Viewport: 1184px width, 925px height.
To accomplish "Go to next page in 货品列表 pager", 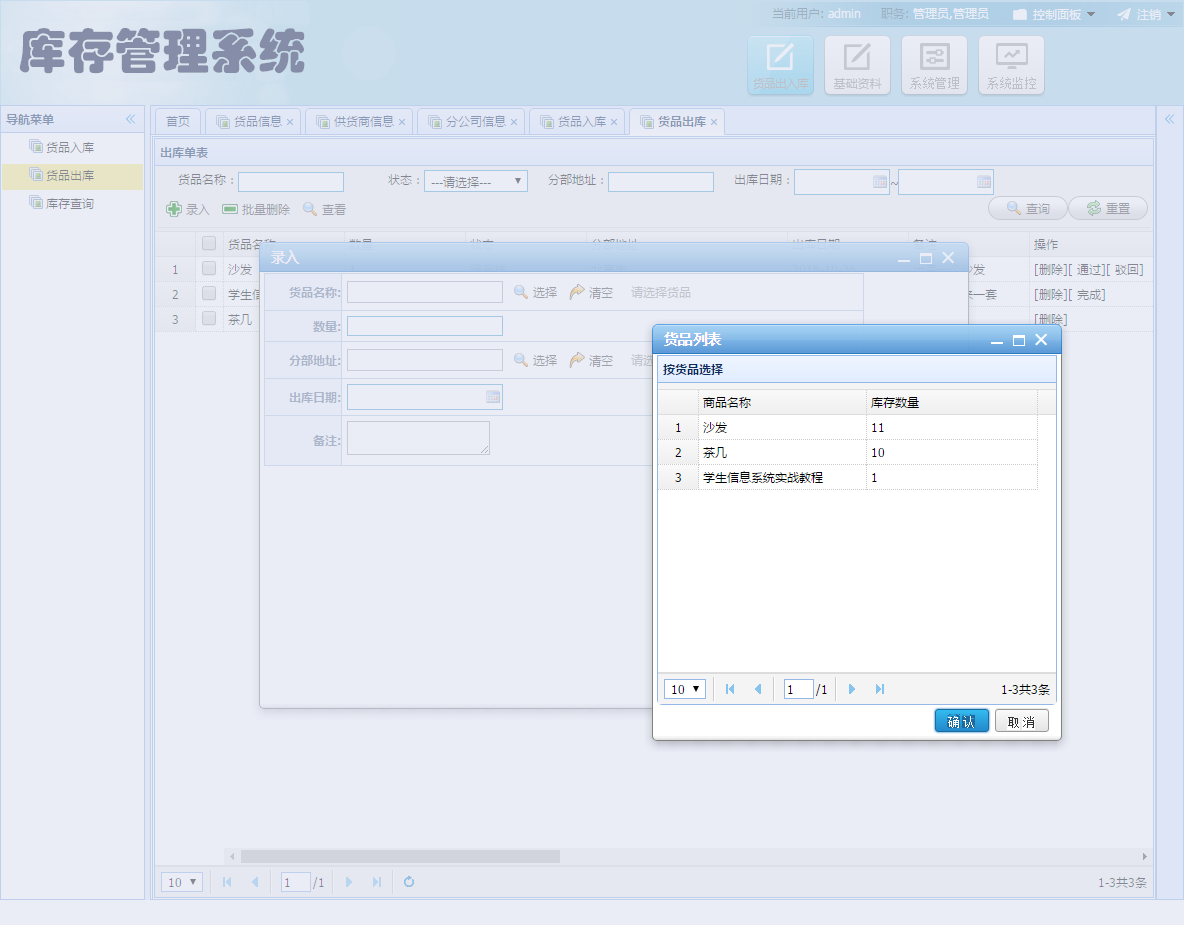I will click(852, 689).
